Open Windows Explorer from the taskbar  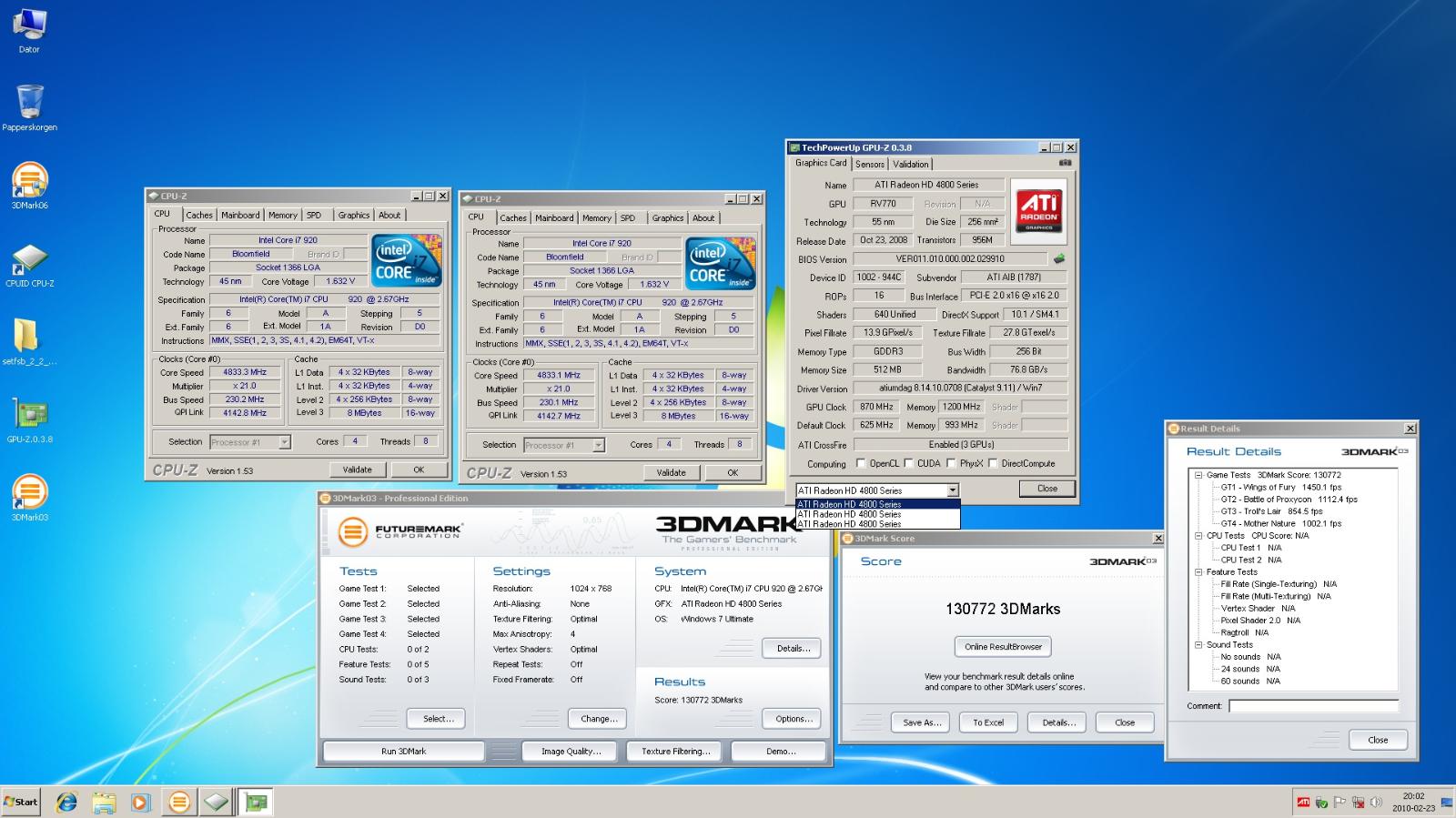(x=104, y=802)
